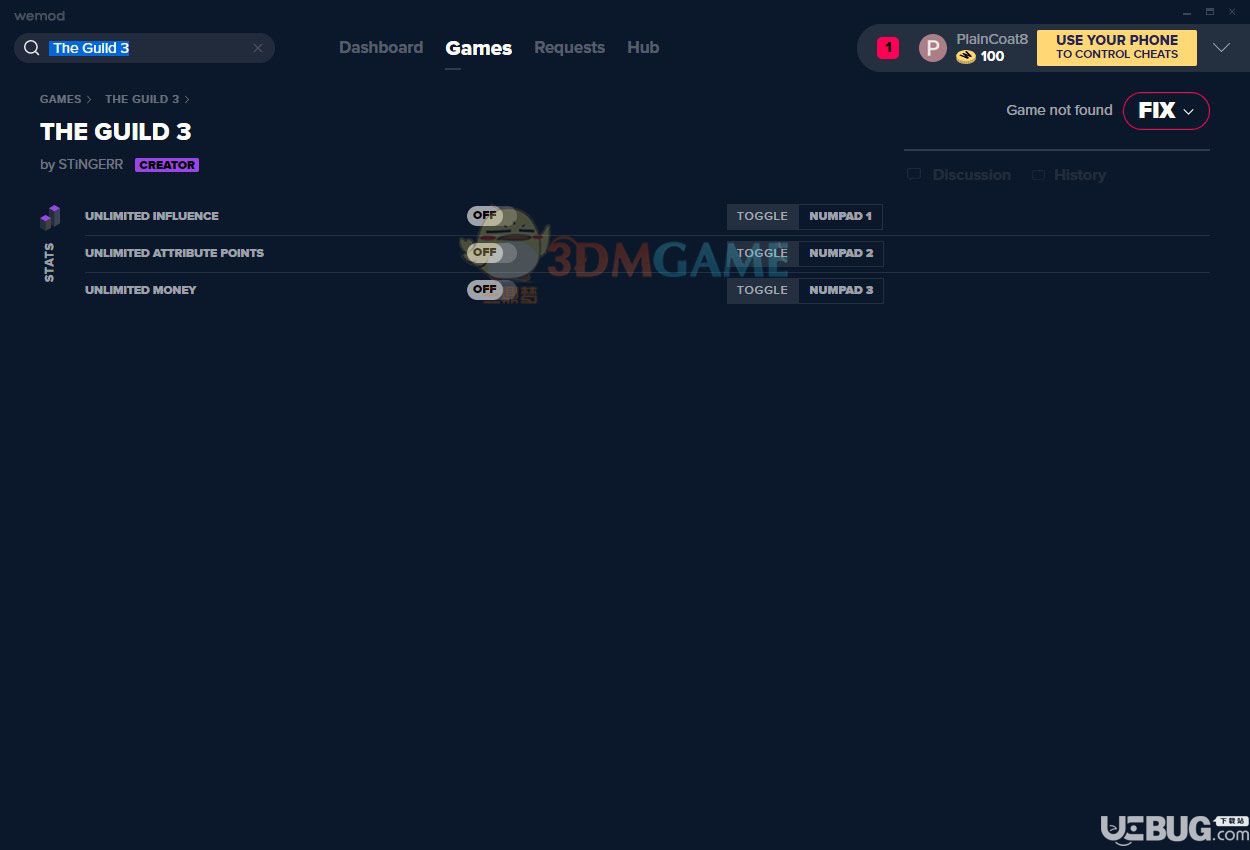Toggle Unlimited Money cheat on
Viewport: 1250px width, 850px height.
[492, 290]
